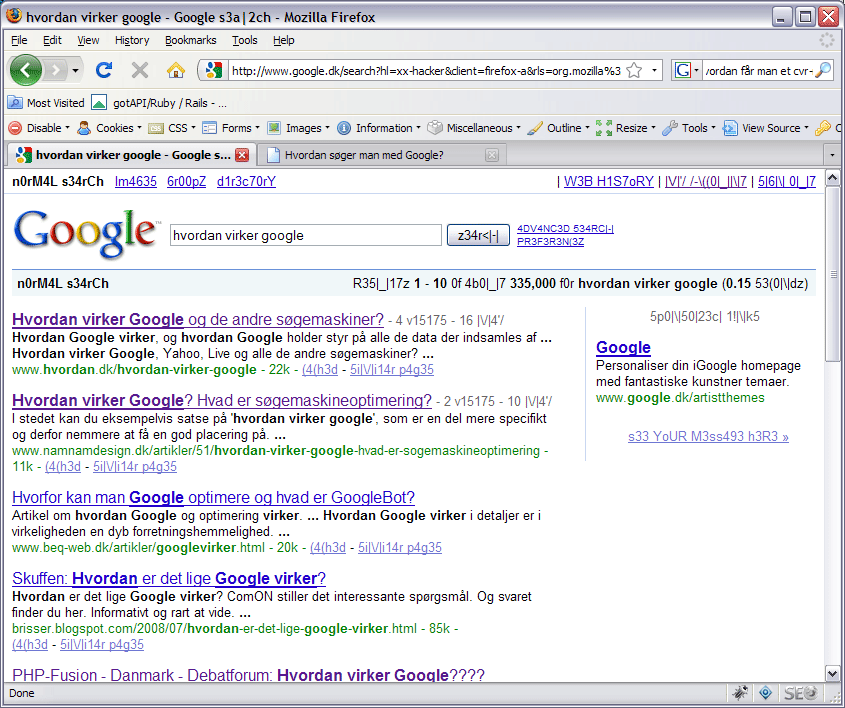The width and height of the screenshot is (845, 708).
Task: Click the Google site favicon in address bar
Action: coord(213,71)
